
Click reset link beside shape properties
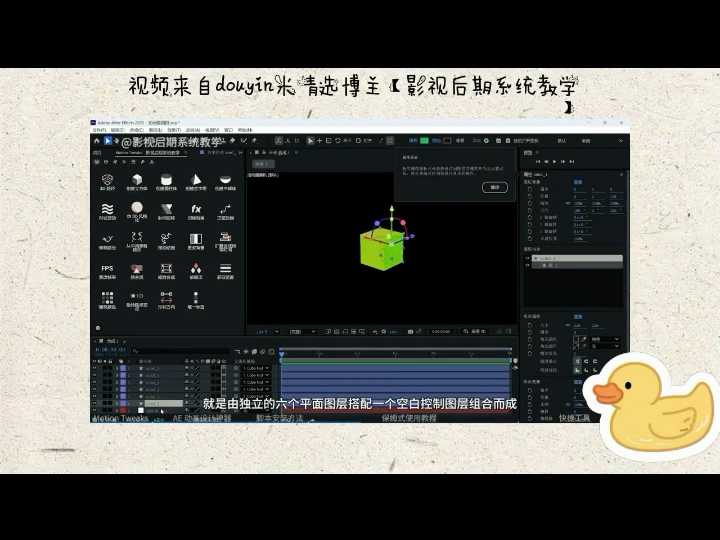[578, 317]
